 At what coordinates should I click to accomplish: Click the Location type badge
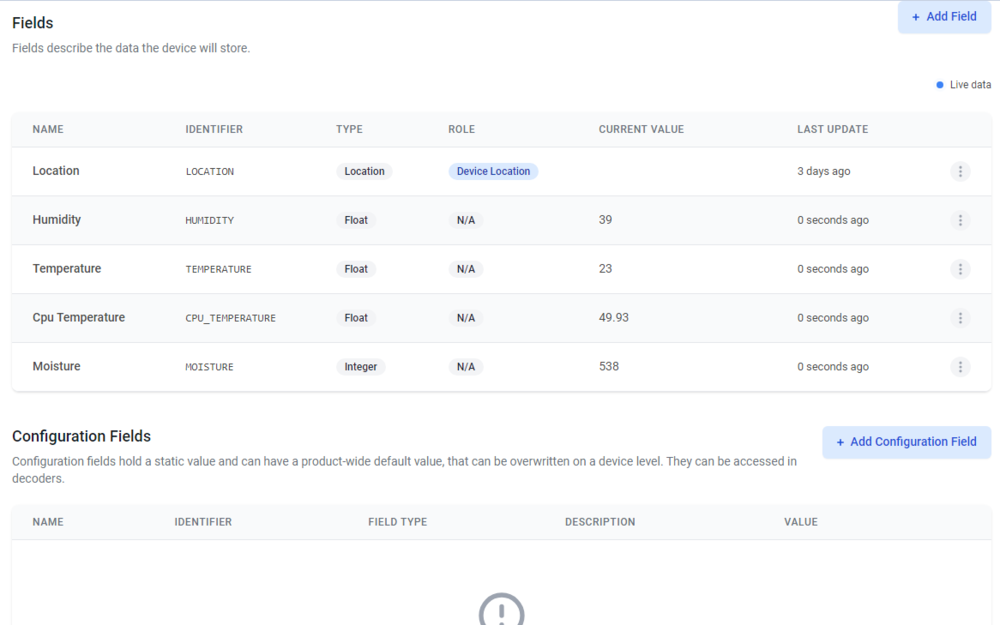(364, 171)
